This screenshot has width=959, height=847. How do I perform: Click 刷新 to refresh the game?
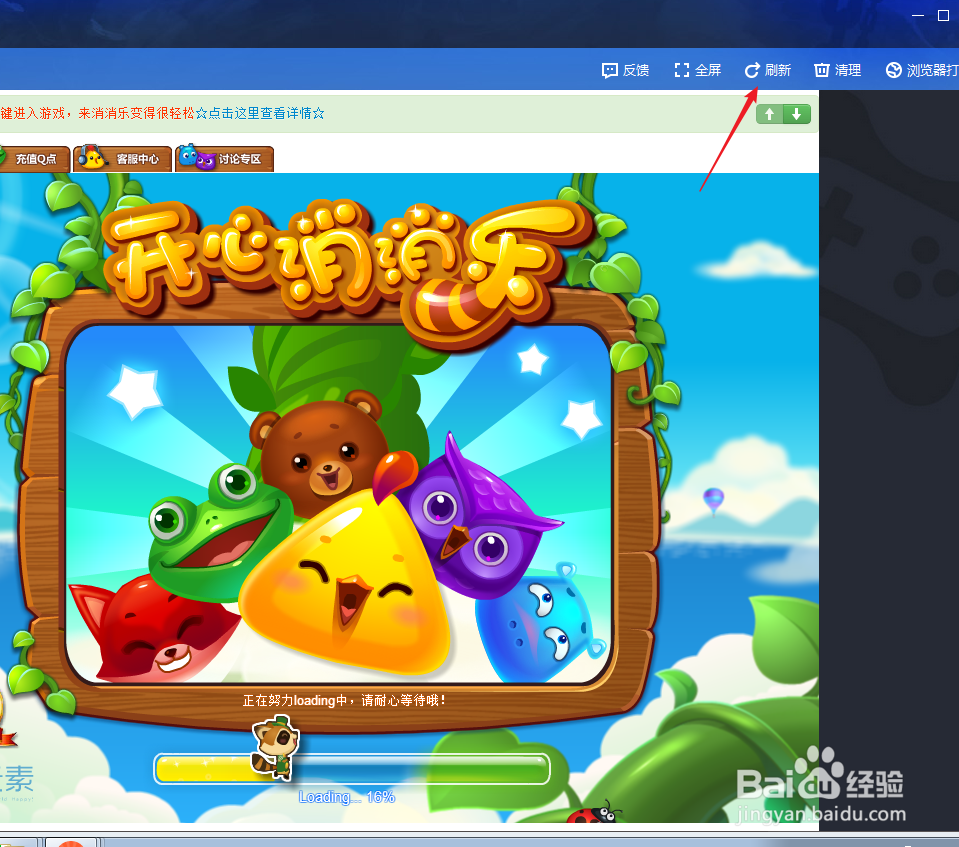click(768, 70)
